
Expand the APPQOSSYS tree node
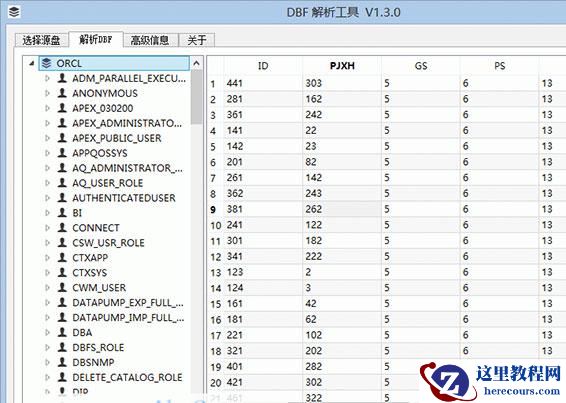pyautogui.click(x=47, y=153)
